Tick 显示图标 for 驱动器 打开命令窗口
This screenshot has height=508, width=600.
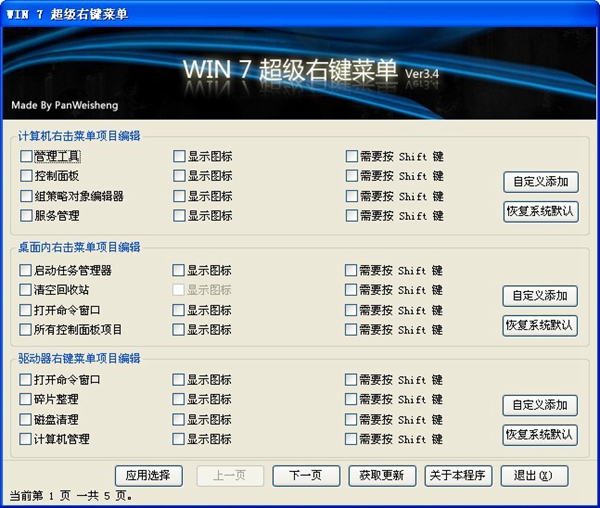tap(179, 380)
